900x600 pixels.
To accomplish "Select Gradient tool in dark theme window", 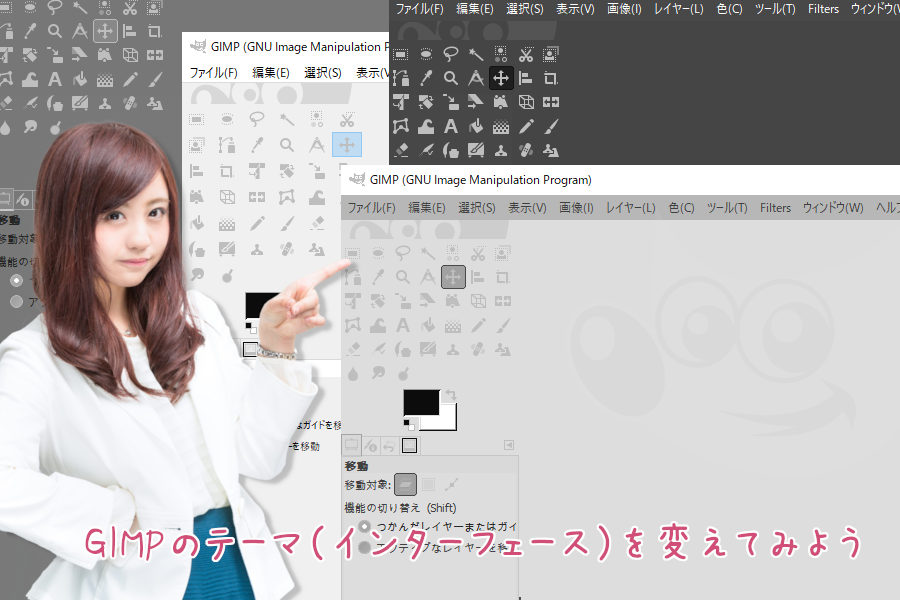I will point(501,126).
